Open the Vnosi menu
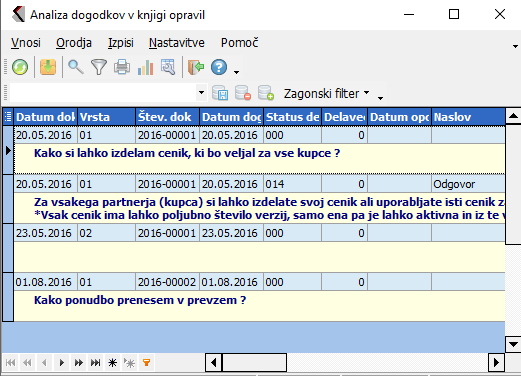The width and height of the screenshot is (521, 376). 26,43
